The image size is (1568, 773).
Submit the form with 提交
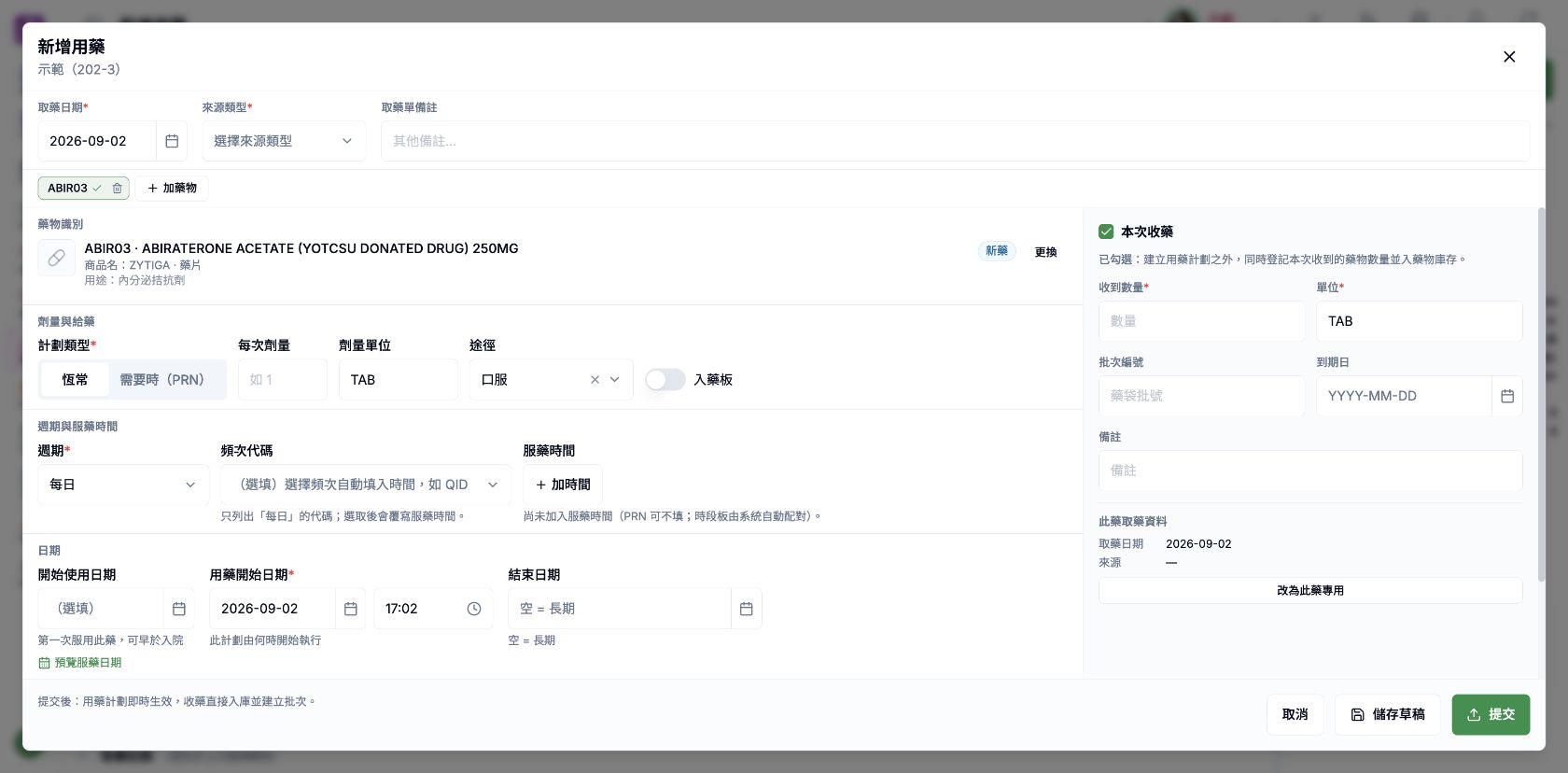(x=1491, y=715)
